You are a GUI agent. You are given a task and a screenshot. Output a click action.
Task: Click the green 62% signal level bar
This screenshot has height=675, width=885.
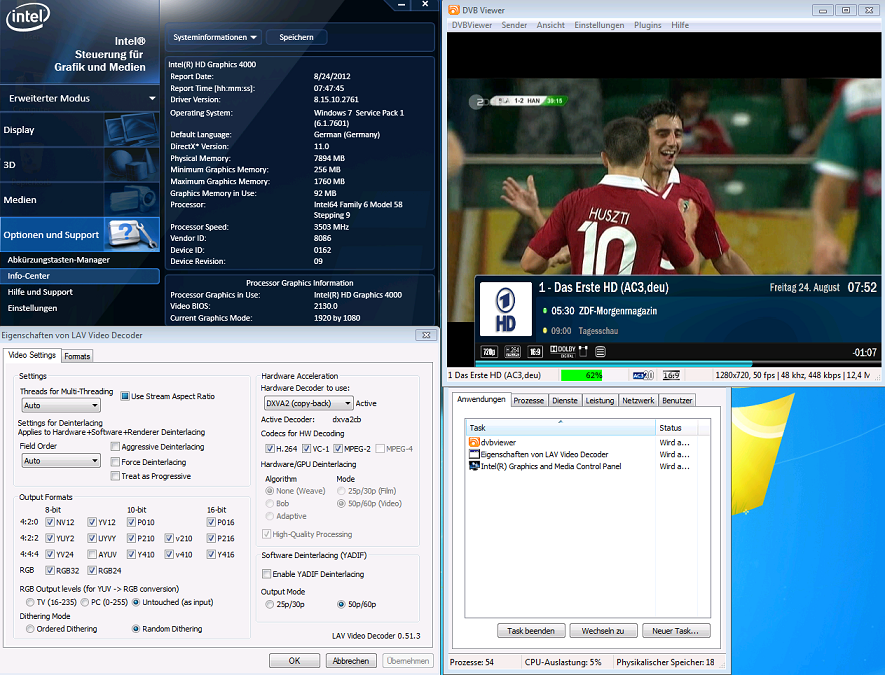[593, 375]
